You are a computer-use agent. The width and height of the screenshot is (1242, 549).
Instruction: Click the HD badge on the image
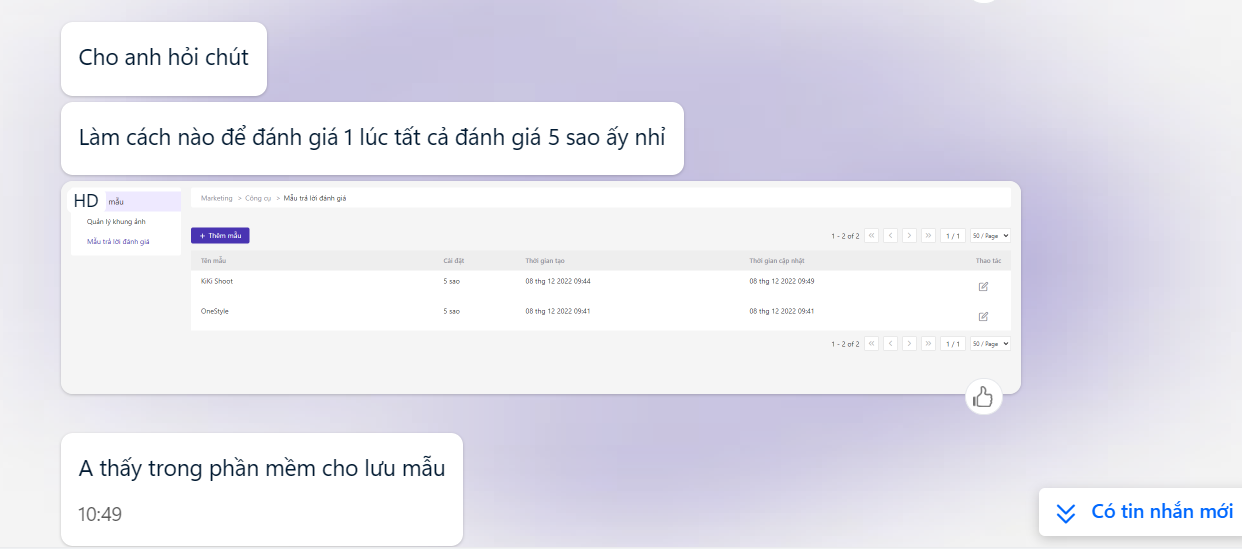86,200
